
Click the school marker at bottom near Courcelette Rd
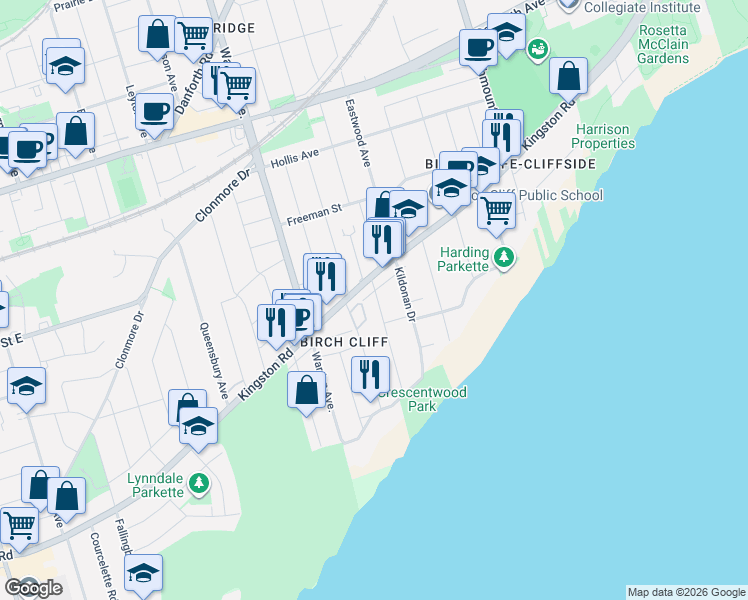[143, 575]
